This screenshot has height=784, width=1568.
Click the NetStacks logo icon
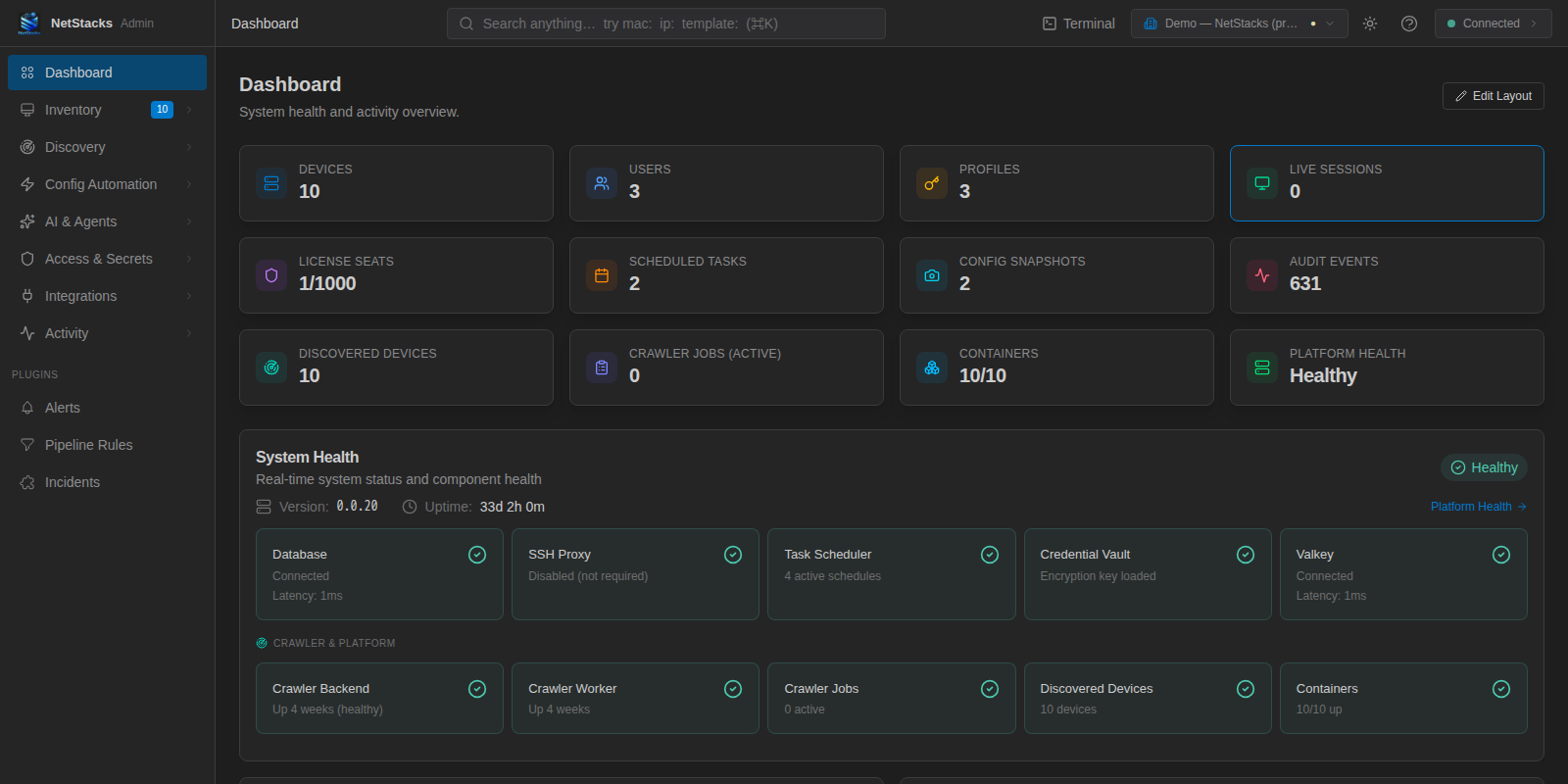[x=29, y=23]
